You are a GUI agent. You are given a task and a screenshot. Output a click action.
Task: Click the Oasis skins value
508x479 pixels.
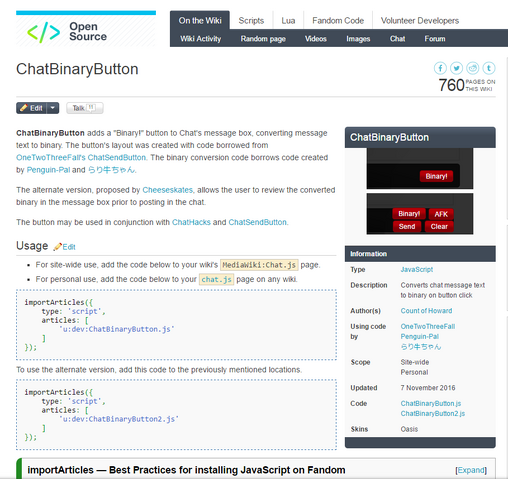409,429
